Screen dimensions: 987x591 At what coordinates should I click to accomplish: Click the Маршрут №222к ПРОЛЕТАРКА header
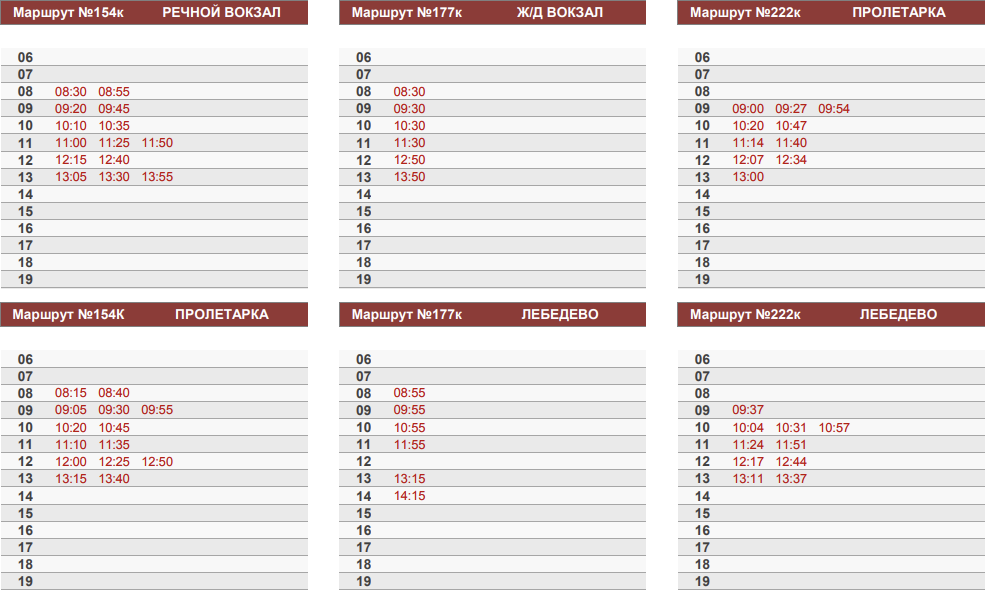click(x=831, y=13)
